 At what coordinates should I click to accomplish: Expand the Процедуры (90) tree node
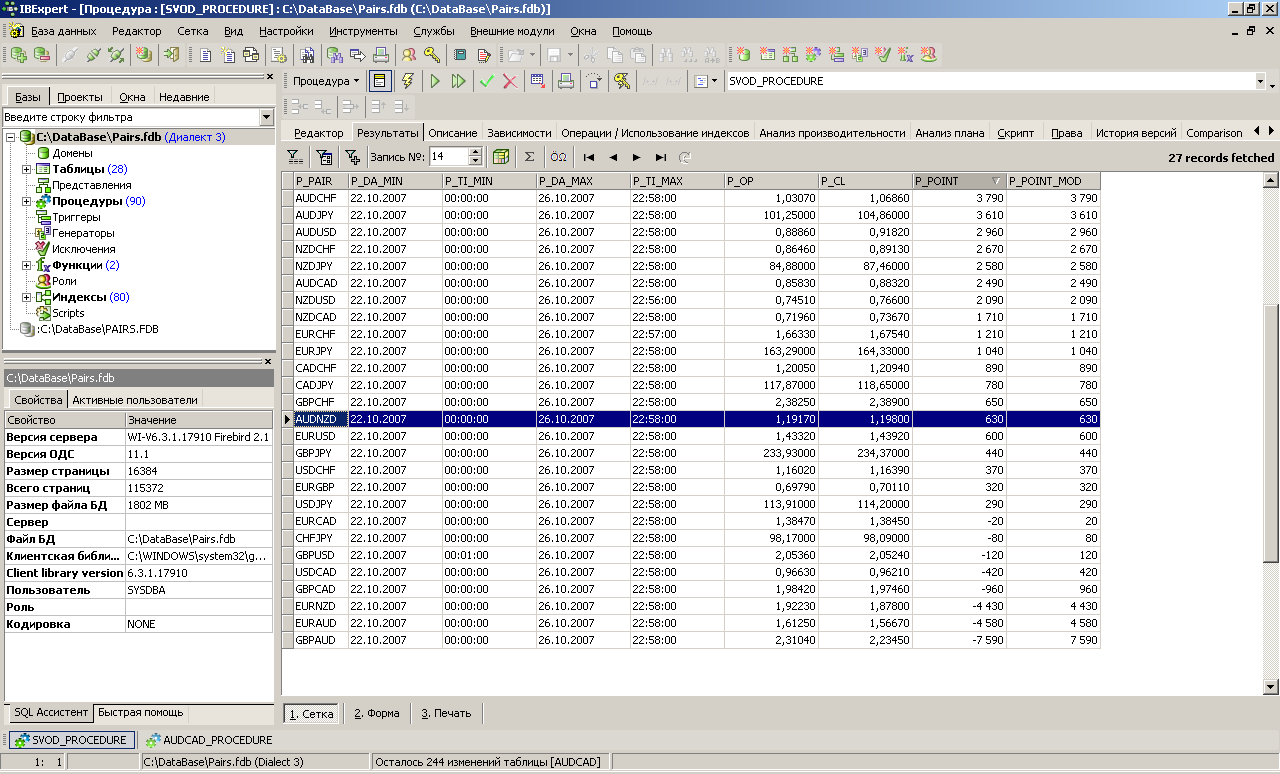tap(27, 201)
